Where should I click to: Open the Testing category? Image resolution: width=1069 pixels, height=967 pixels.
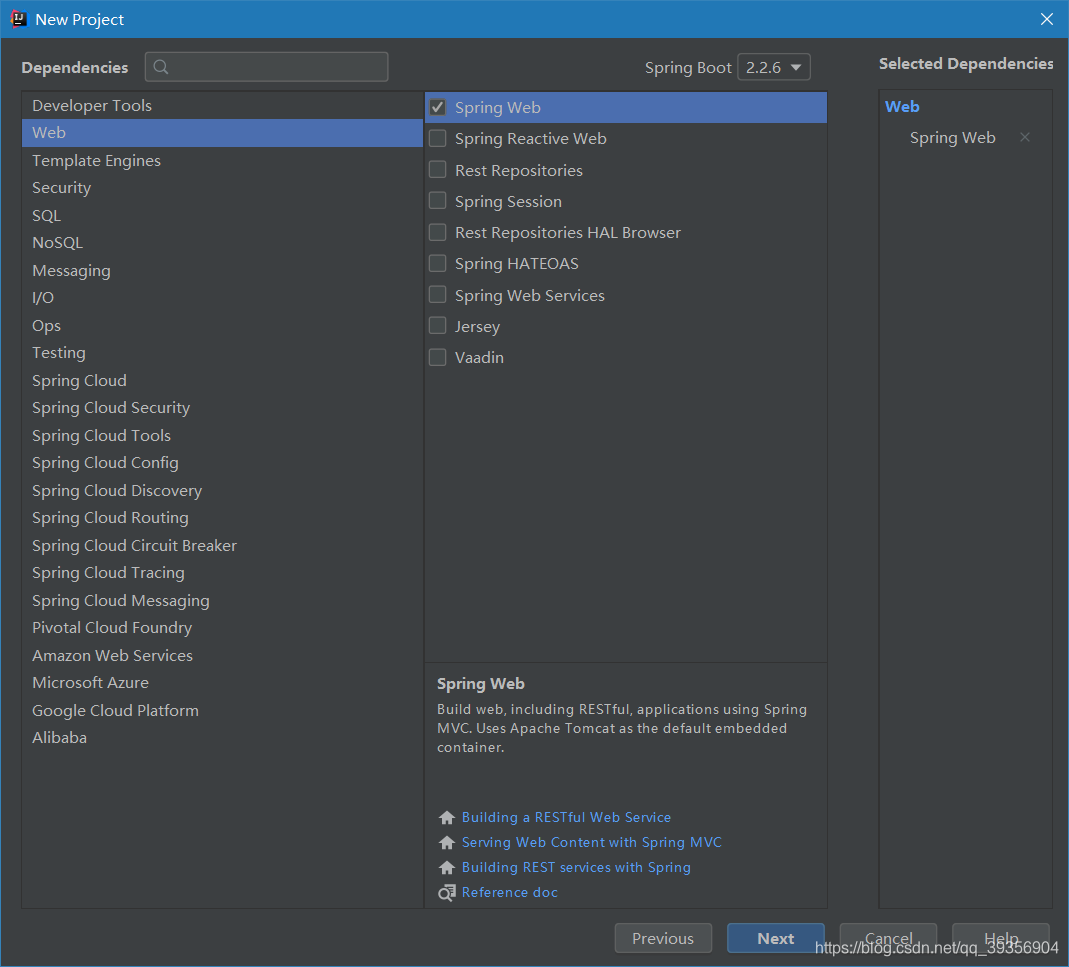(x=222, y=353)
